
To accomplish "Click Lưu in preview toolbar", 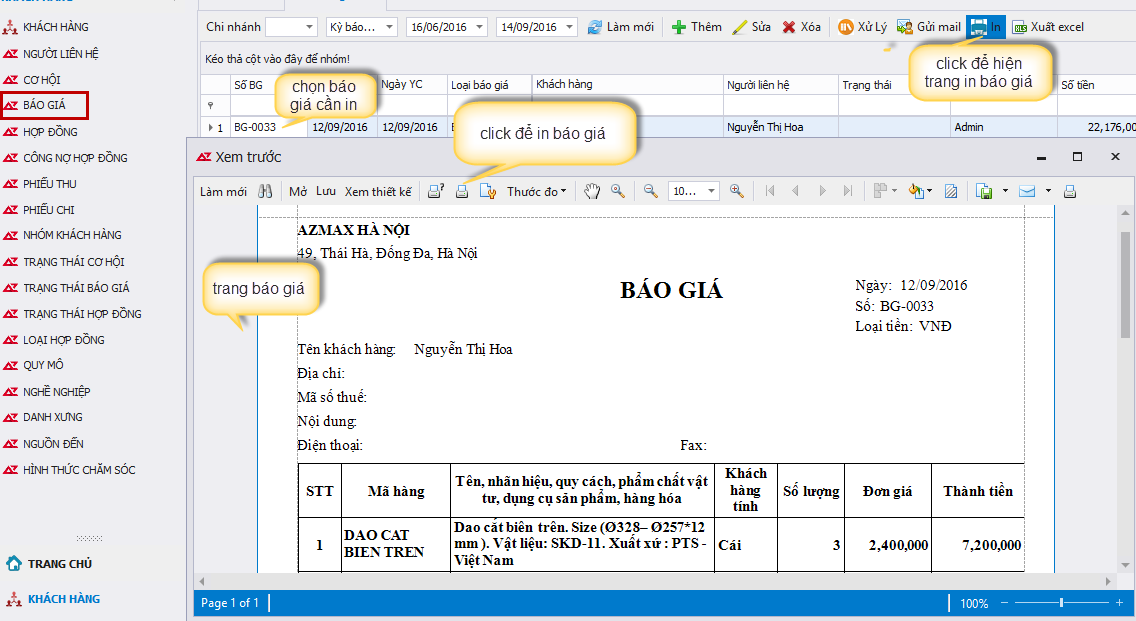I will point(326,191).
